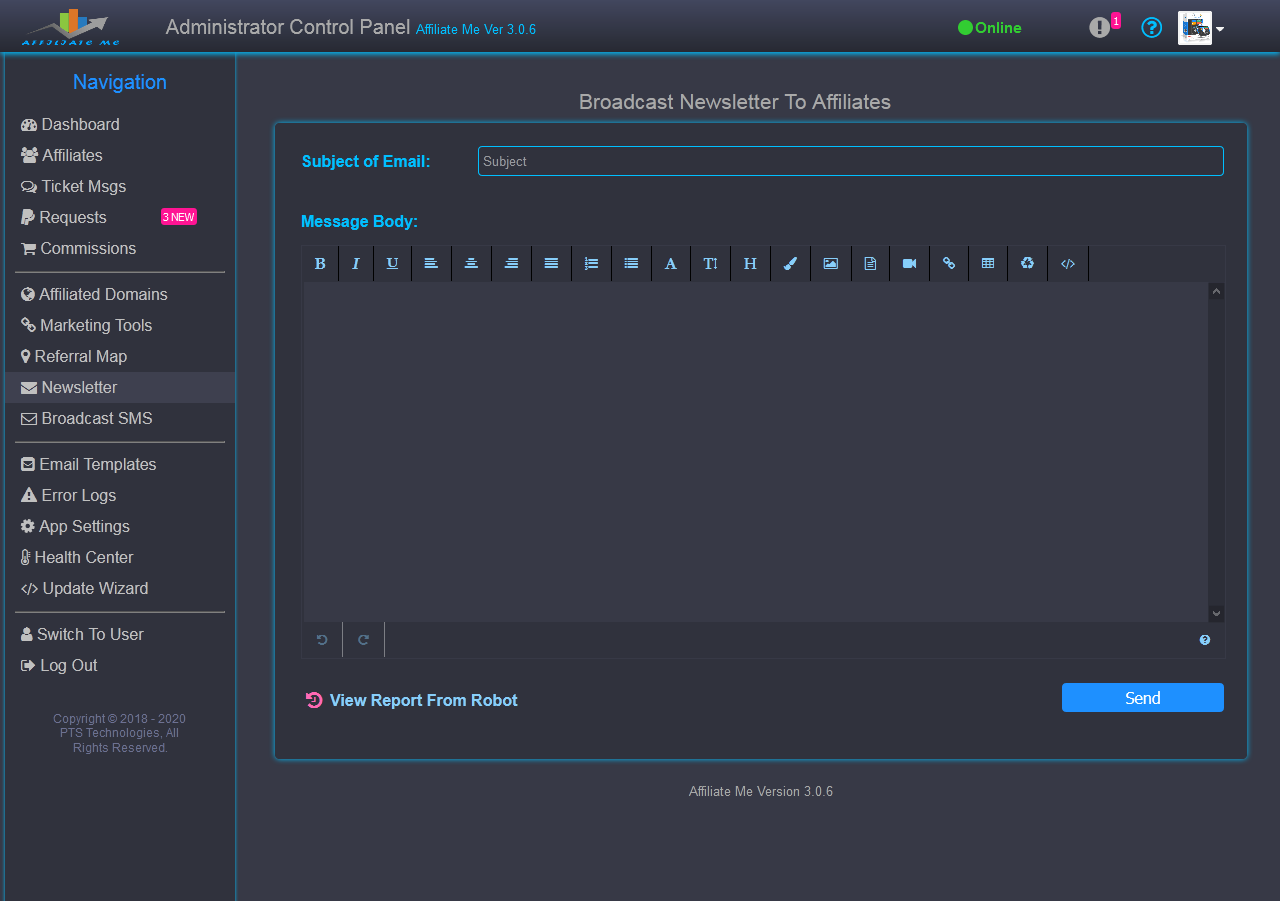This screenshot has height=901, width=1280.
Task: Insert an unordered bullet list
Action: [x=631, y=264]
